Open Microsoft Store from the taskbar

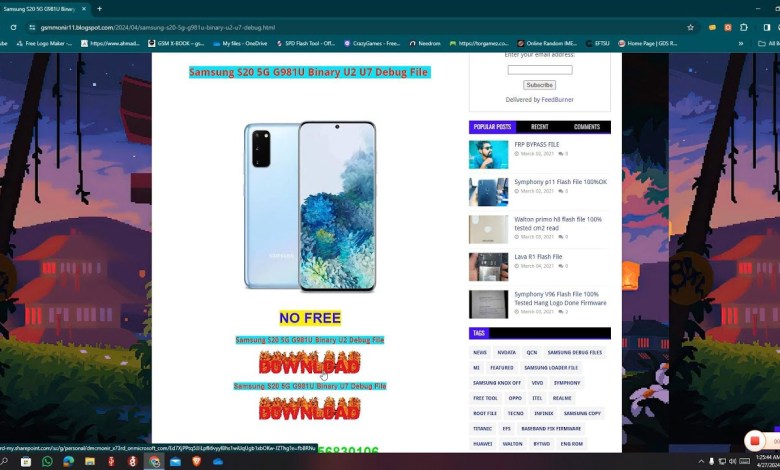(x=26, y=462)
